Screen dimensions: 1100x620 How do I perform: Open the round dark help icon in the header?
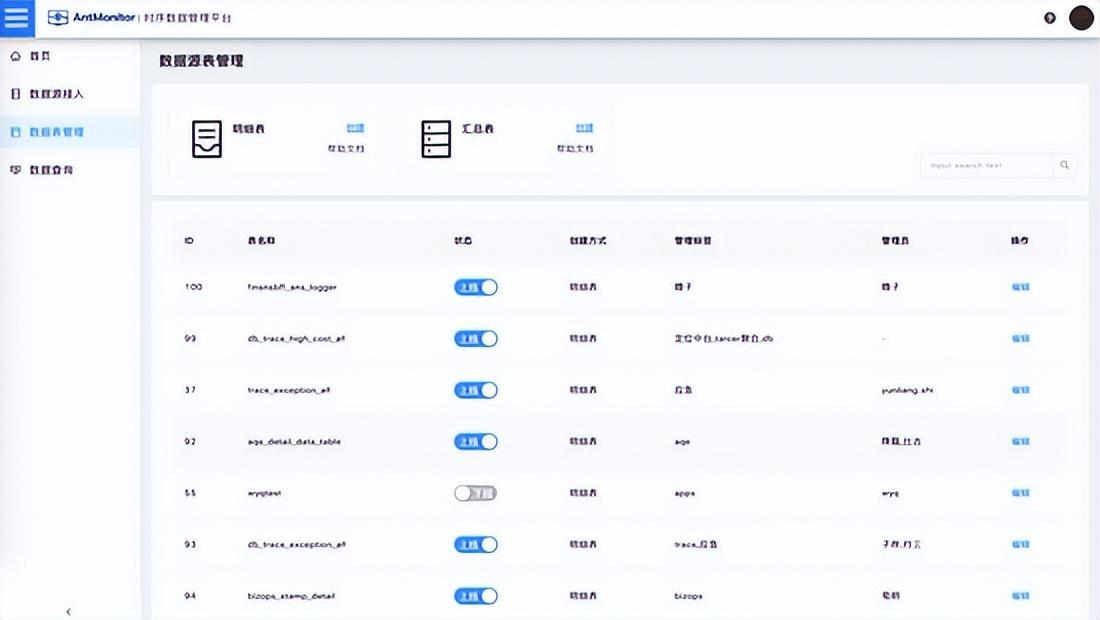coord(1049,18)
